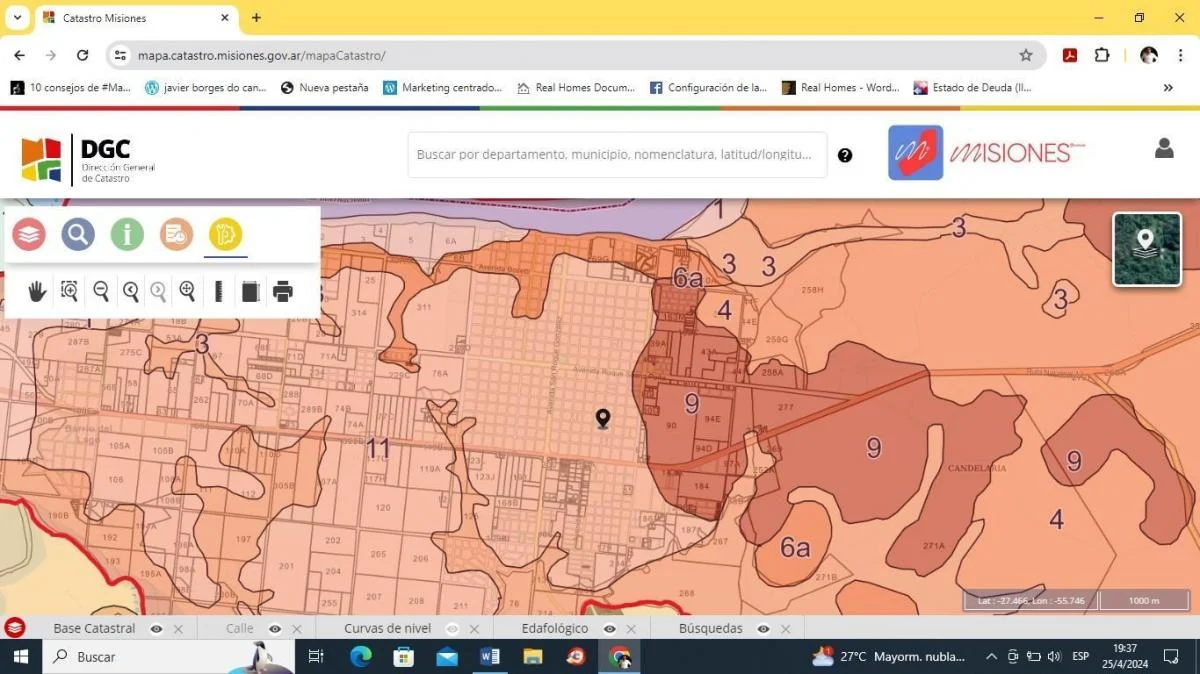Select the hand pan tool
Screen dimensions: 1200x674
(37, 291)
